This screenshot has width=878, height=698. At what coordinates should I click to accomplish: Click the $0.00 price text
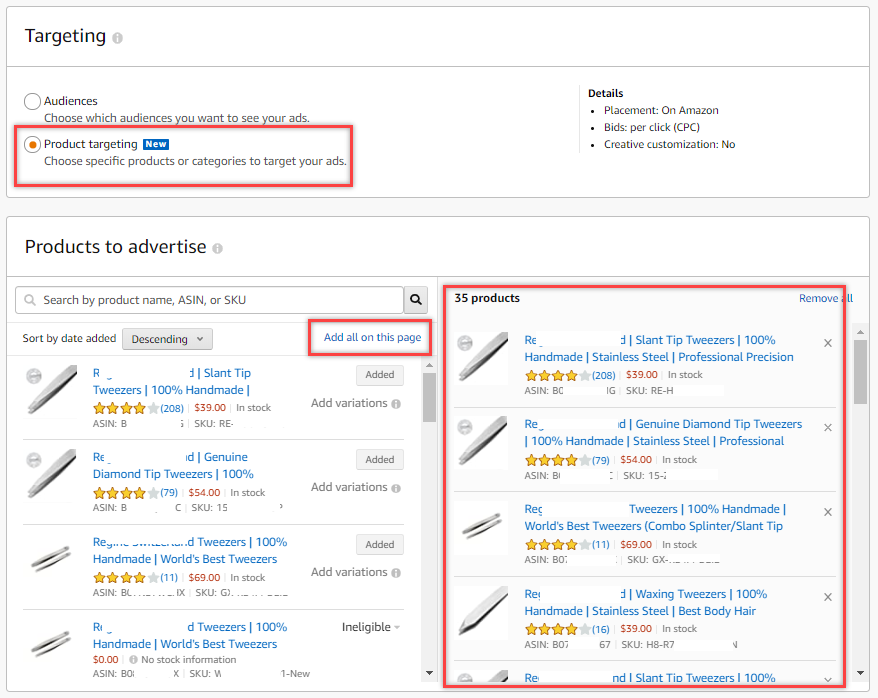[x=105, y=659]
